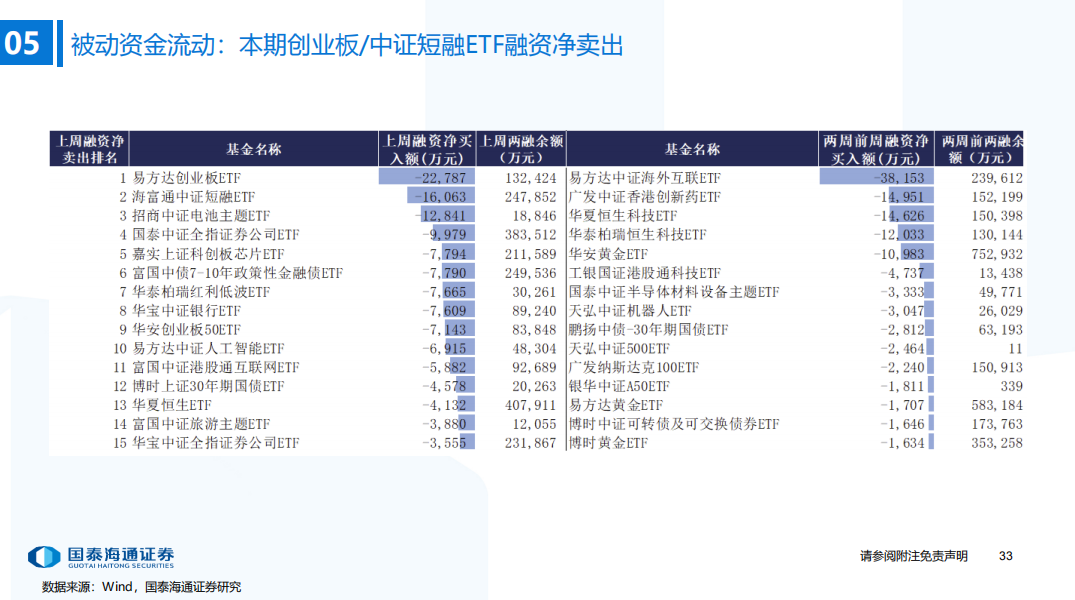This screenshot has height=600, width=1075.
Task: Click the value '-10,983' cell
Action: click(x=899, y=254)
